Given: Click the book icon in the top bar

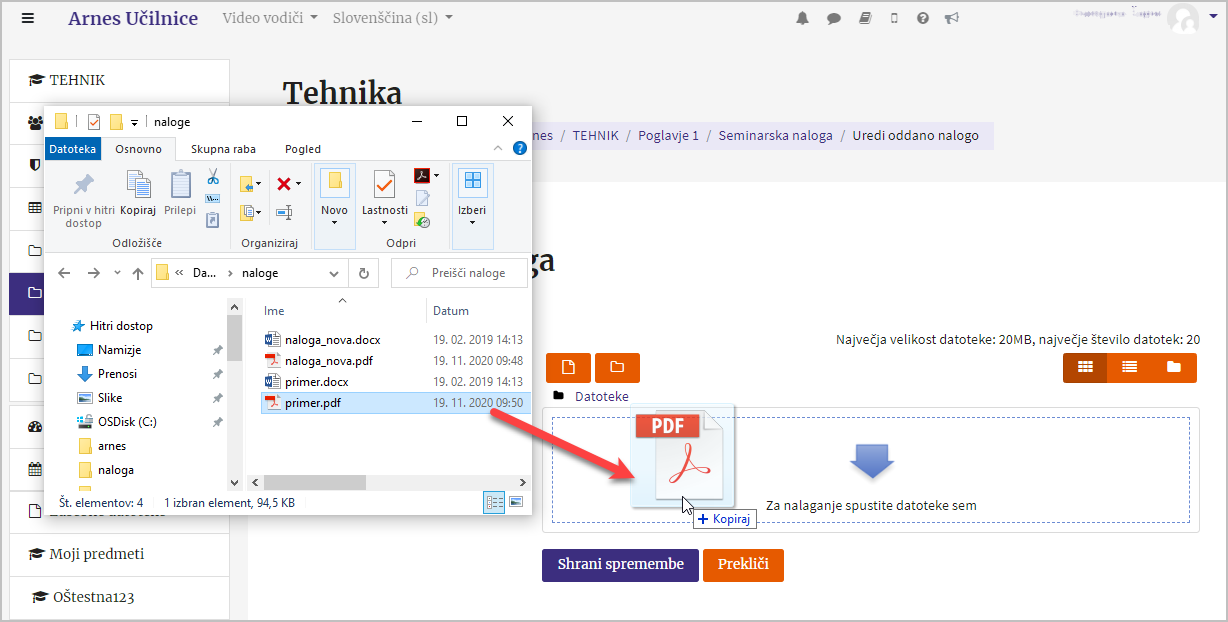Looking at the screenshot, I should [x=865, y=18].
